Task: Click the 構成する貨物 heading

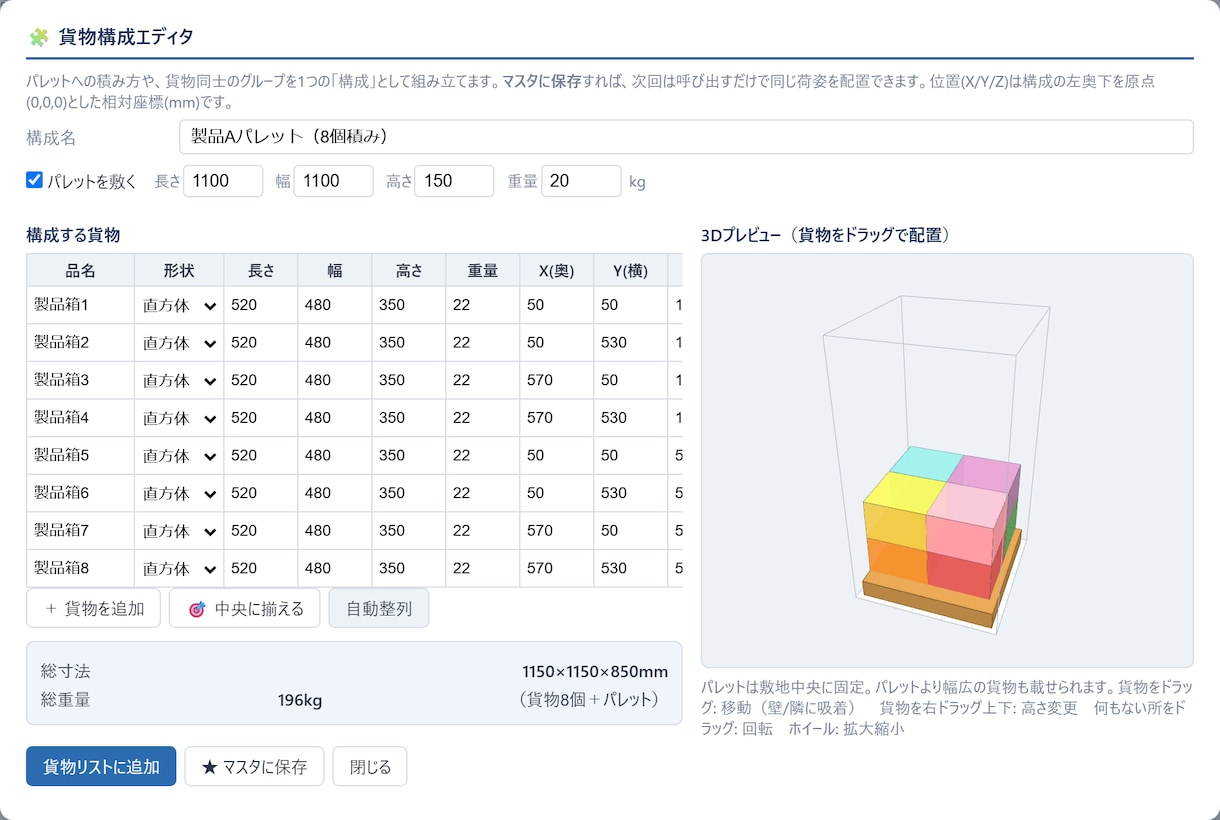Action: 73,235
